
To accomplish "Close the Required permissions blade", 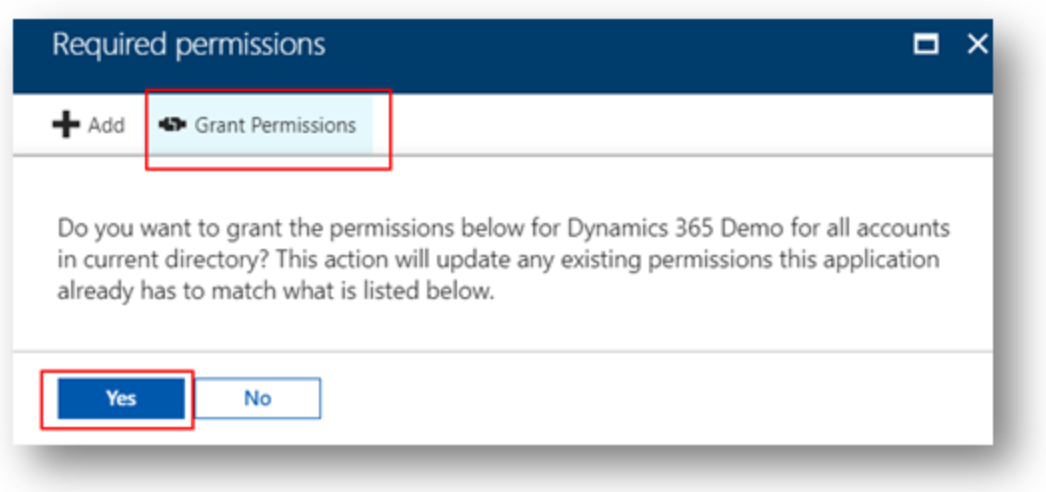I will pyautogui.click(x=977, y=45).
